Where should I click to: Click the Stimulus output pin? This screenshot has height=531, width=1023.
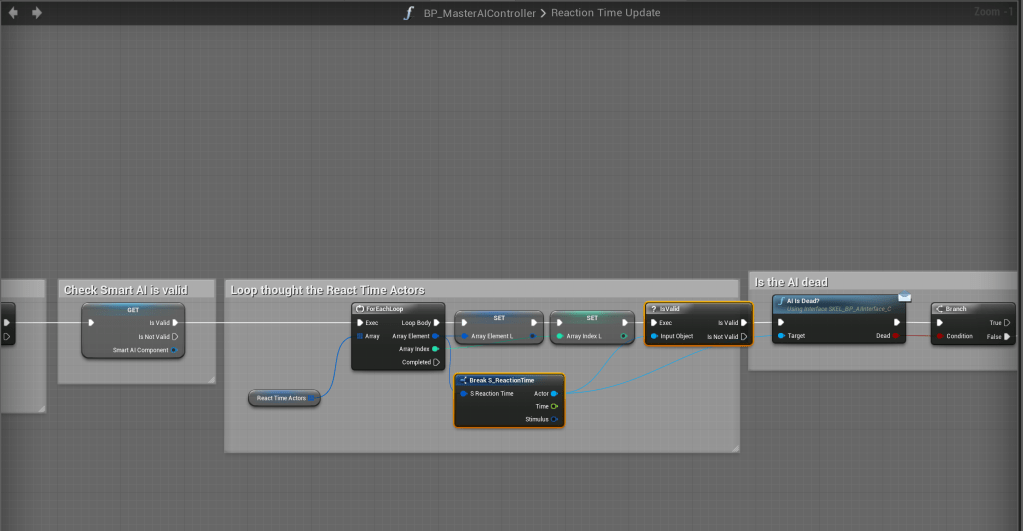554,419
